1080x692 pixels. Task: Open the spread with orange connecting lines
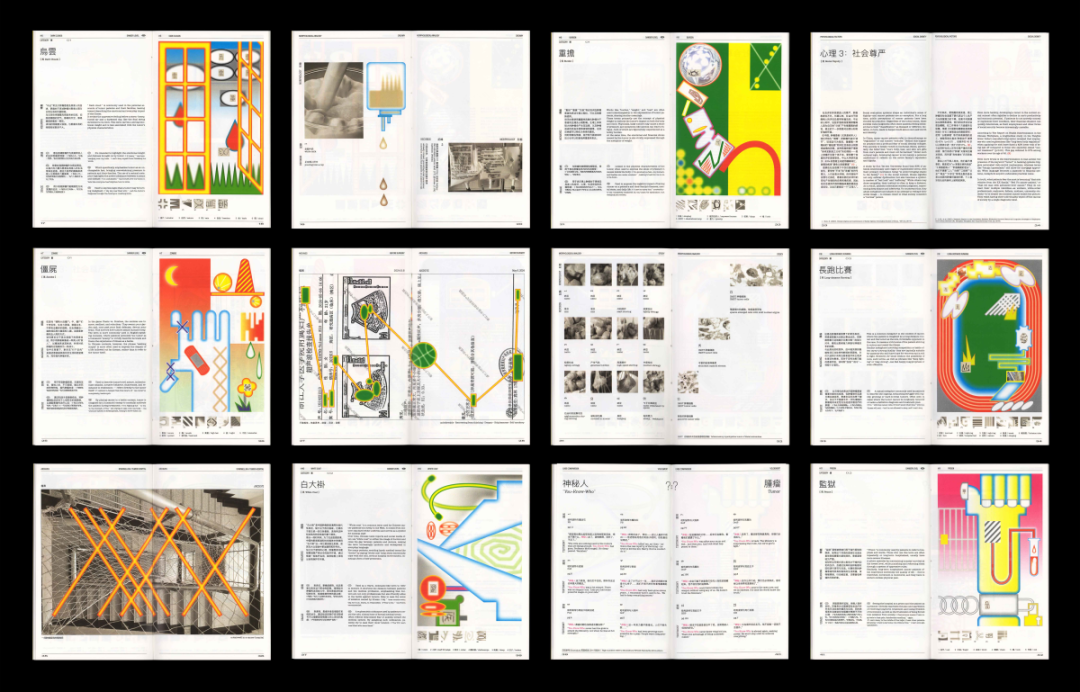(411, 346)
